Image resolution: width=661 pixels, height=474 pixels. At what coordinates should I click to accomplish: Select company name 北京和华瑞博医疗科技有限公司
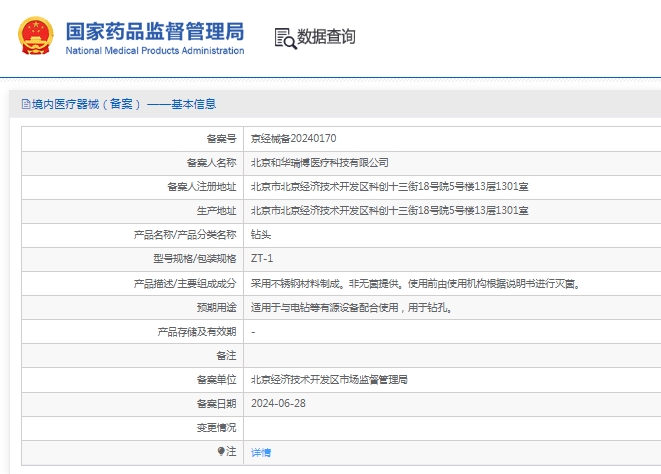tap(320, 162)
